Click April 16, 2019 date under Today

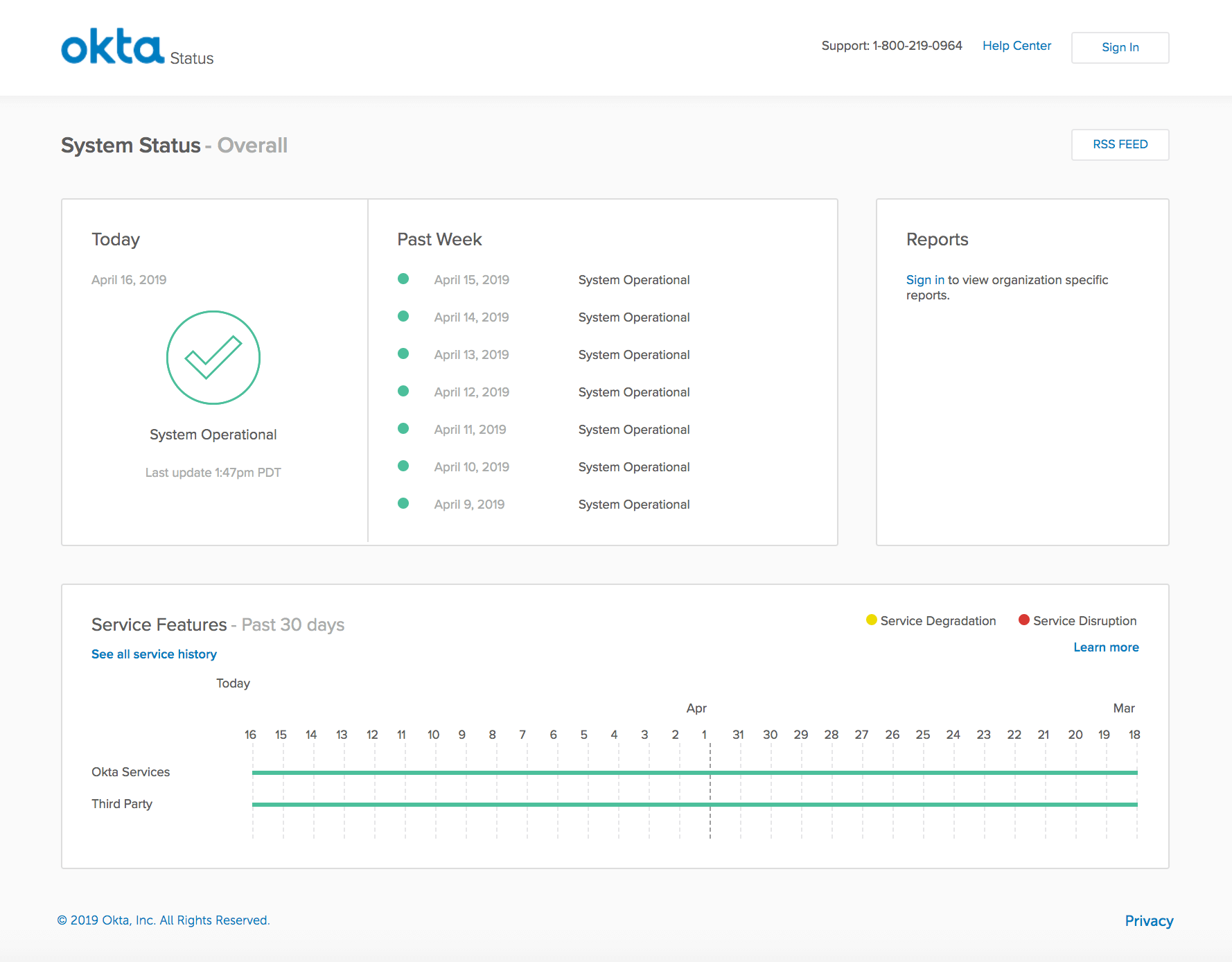pos(129,280)
